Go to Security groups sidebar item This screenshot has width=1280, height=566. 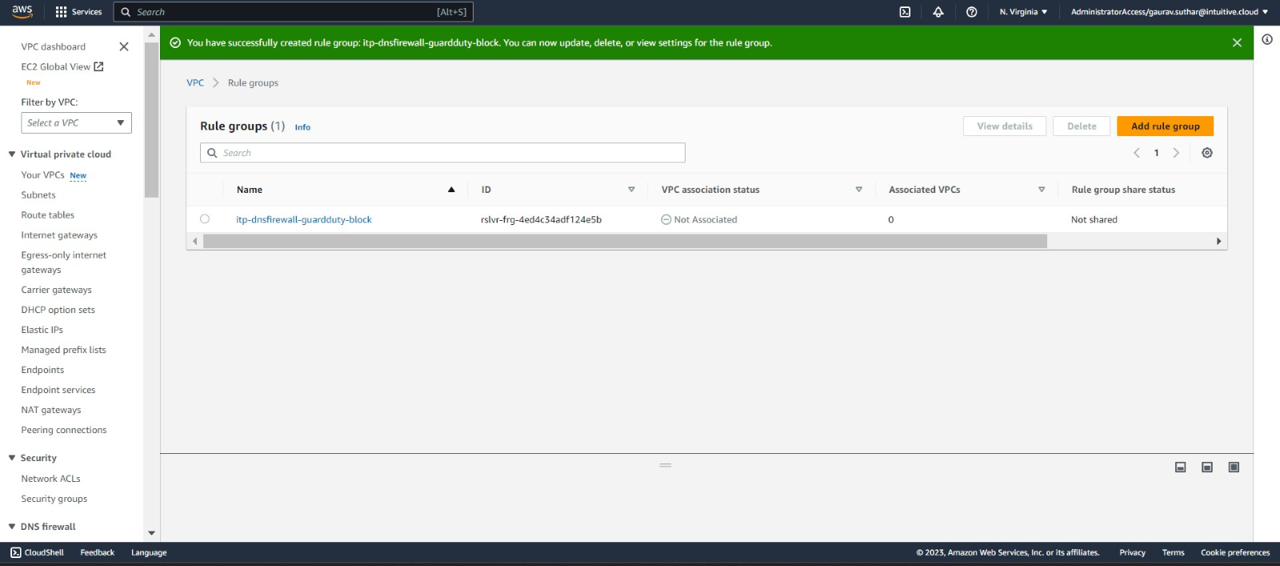54,499
